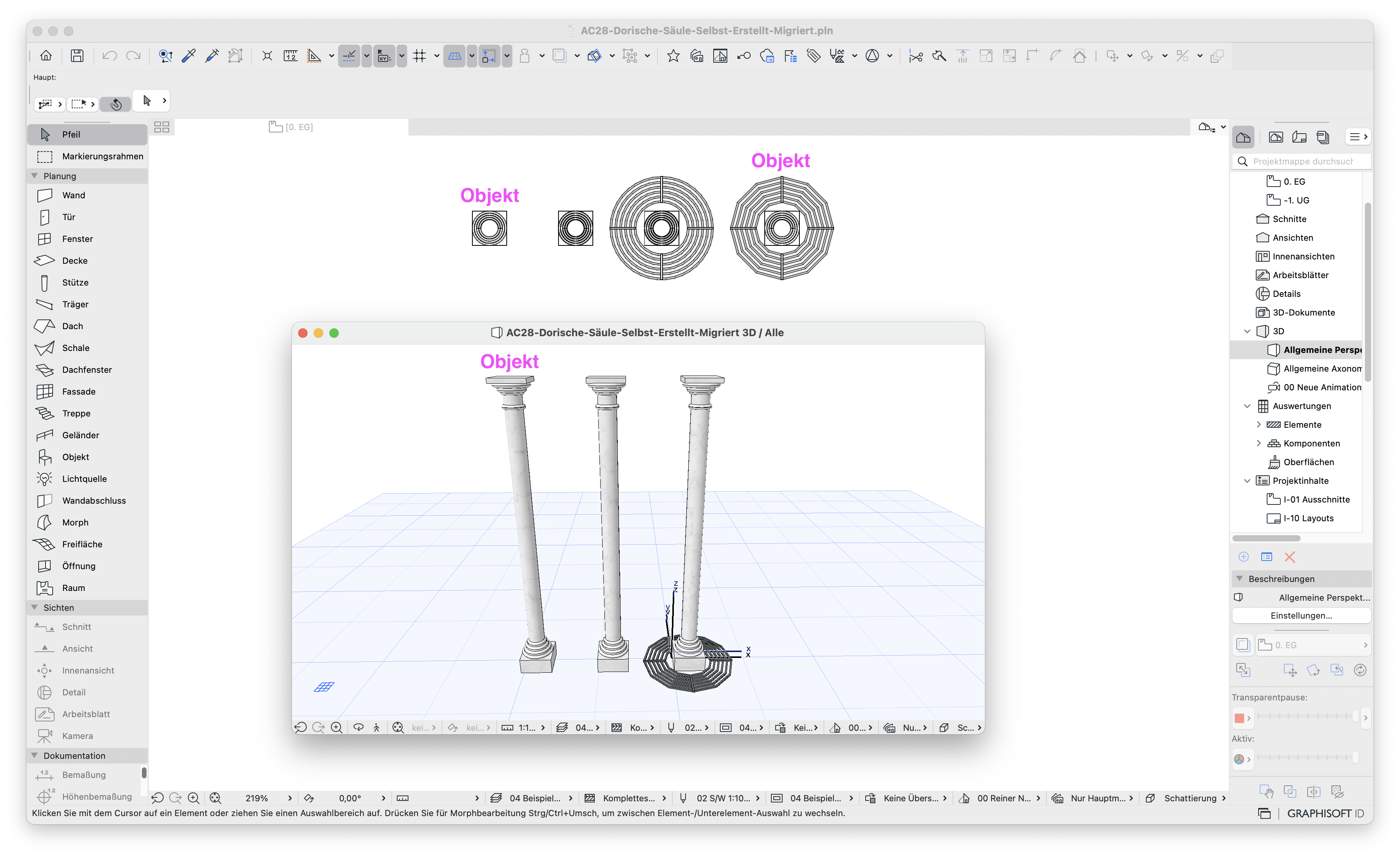Toggle the editing plane display button
The width and height of the screenshot is (1400, 857).
click(x=454, y=56)
